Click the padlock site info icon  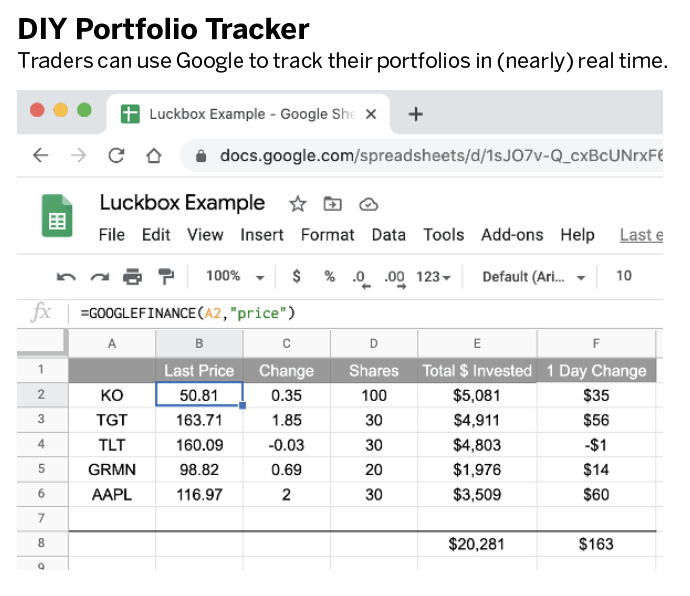(201, 156)
